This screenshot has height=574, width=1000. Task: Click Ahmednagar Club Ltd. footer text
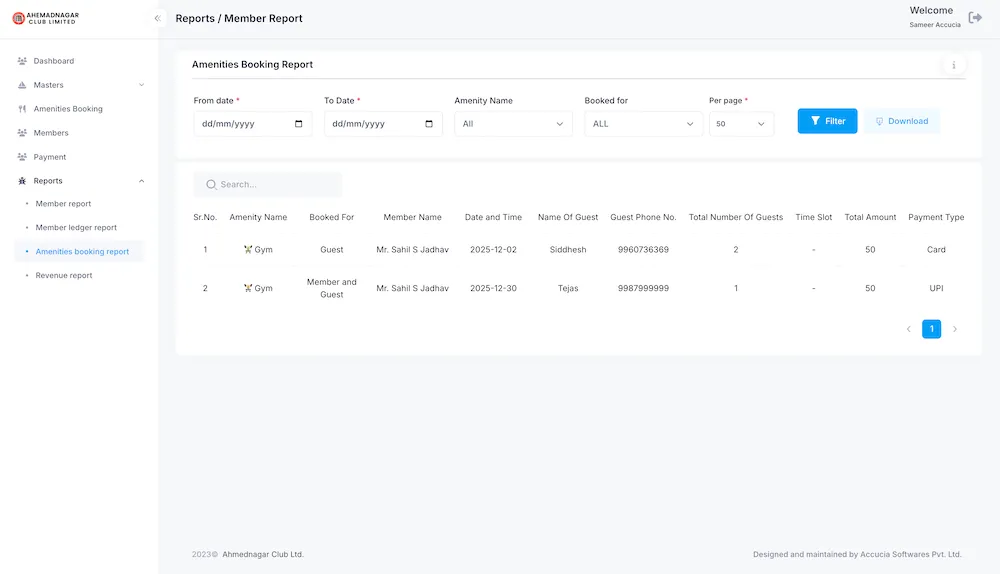[263, 555]
